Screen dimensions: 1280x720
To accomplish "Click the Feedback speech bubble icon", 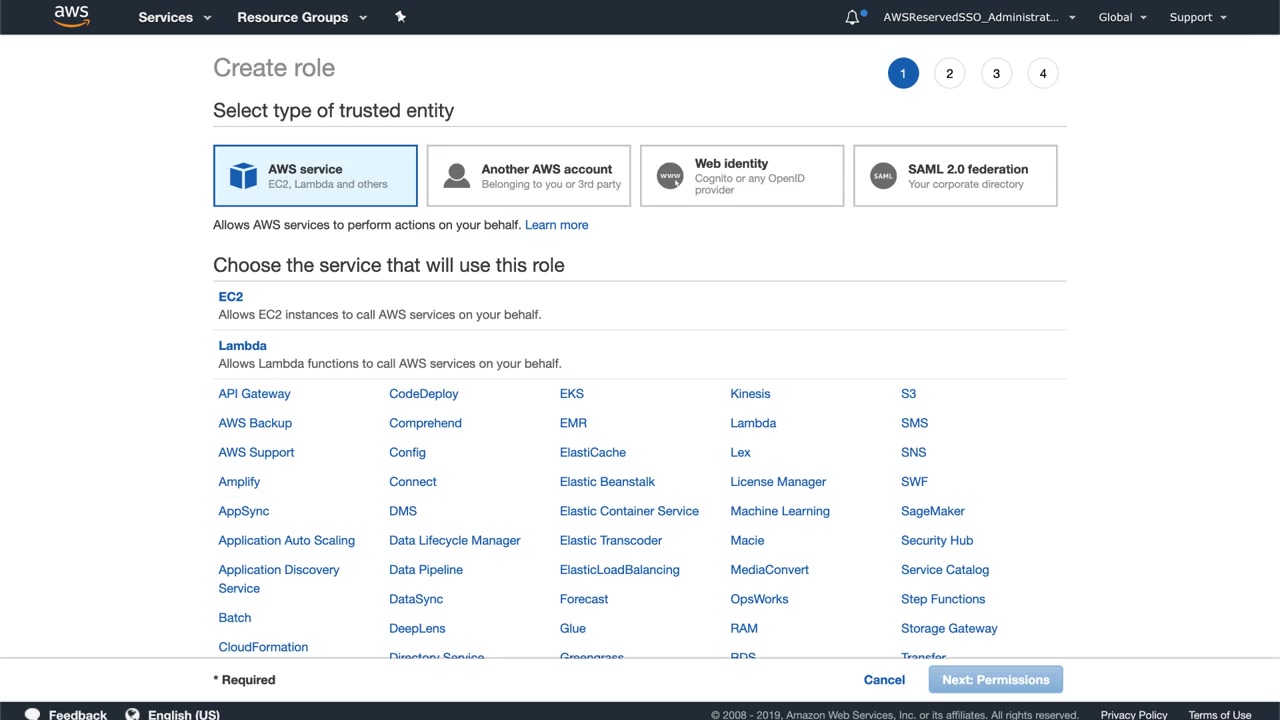I will coord(32,714).
